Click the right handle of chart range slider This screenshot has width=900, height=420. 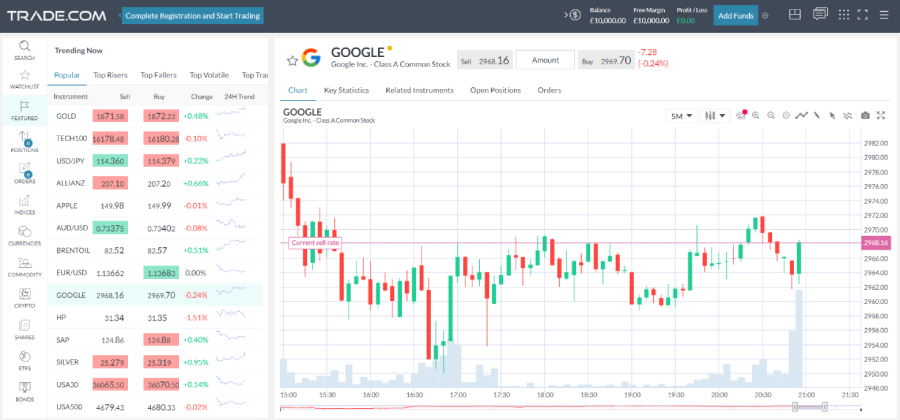point(825,407)
